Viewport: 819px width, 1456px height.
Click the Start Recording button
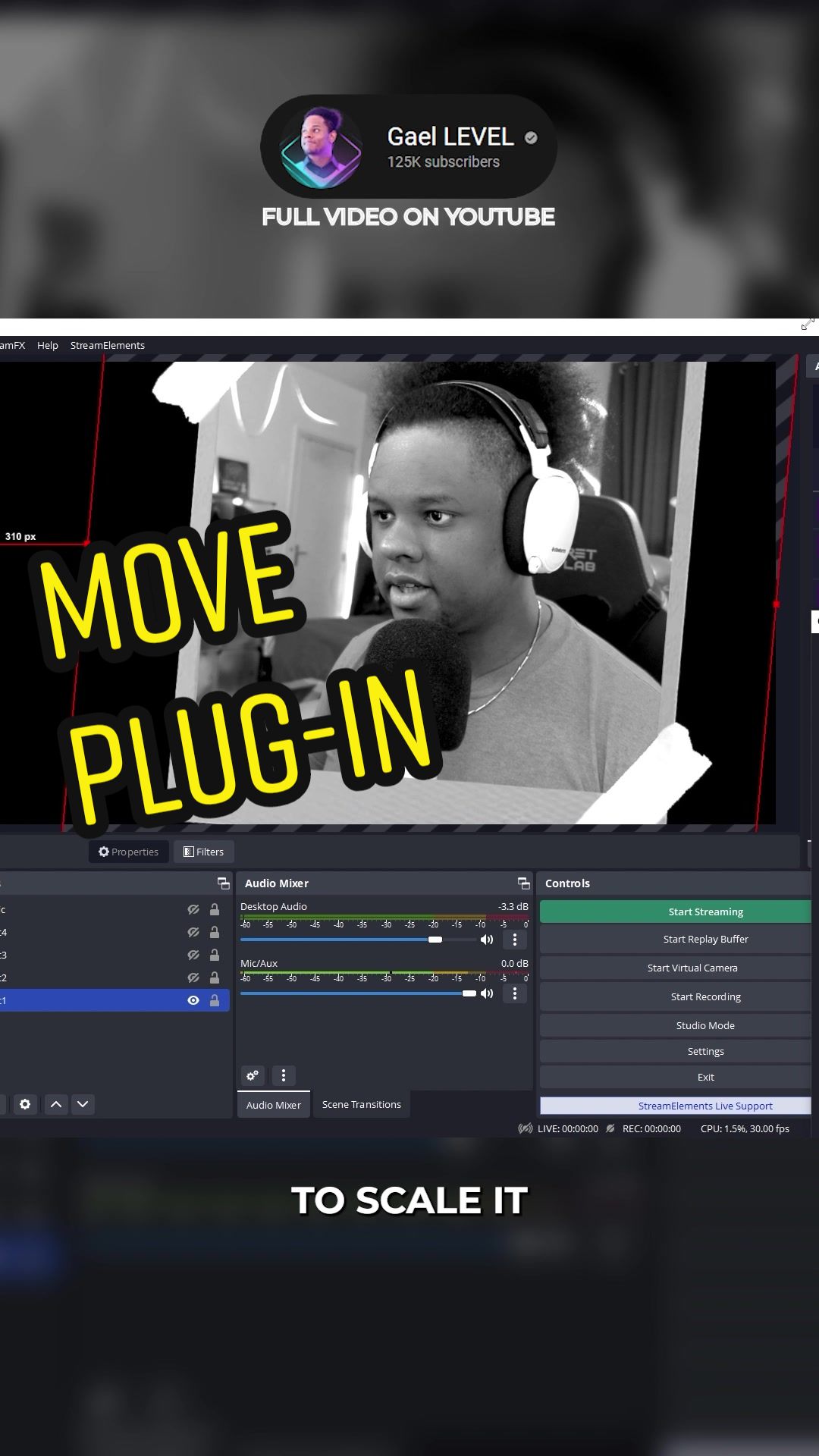pos(676,996)
